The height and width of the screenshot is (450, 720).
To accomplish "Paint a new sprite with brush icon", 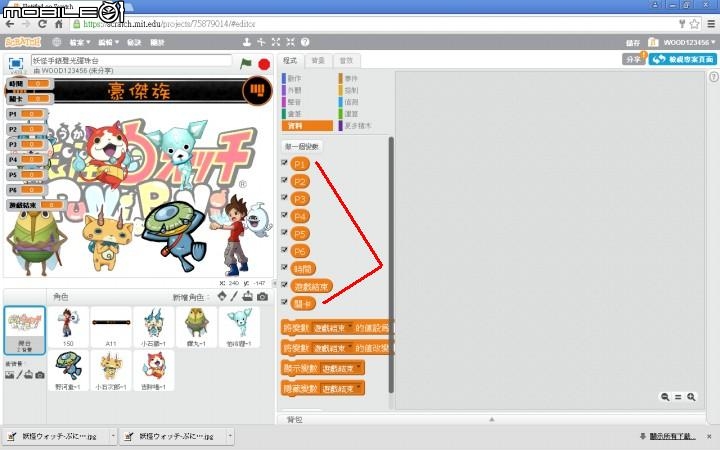I will 234,296.
